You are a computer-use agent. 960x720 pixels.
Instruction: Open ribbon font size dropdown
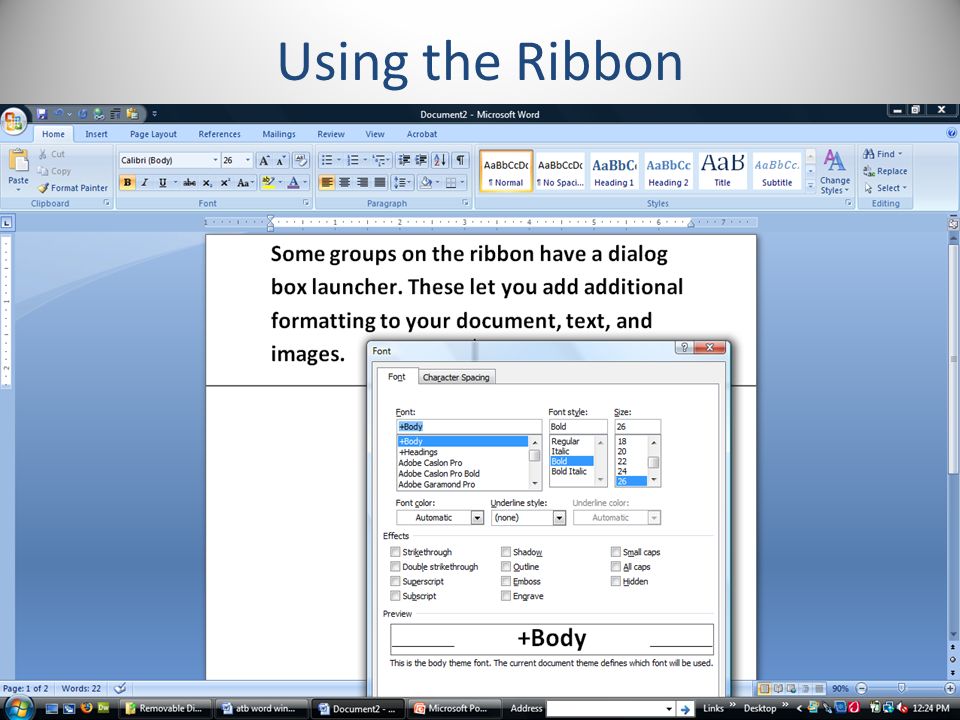point(248,160)
